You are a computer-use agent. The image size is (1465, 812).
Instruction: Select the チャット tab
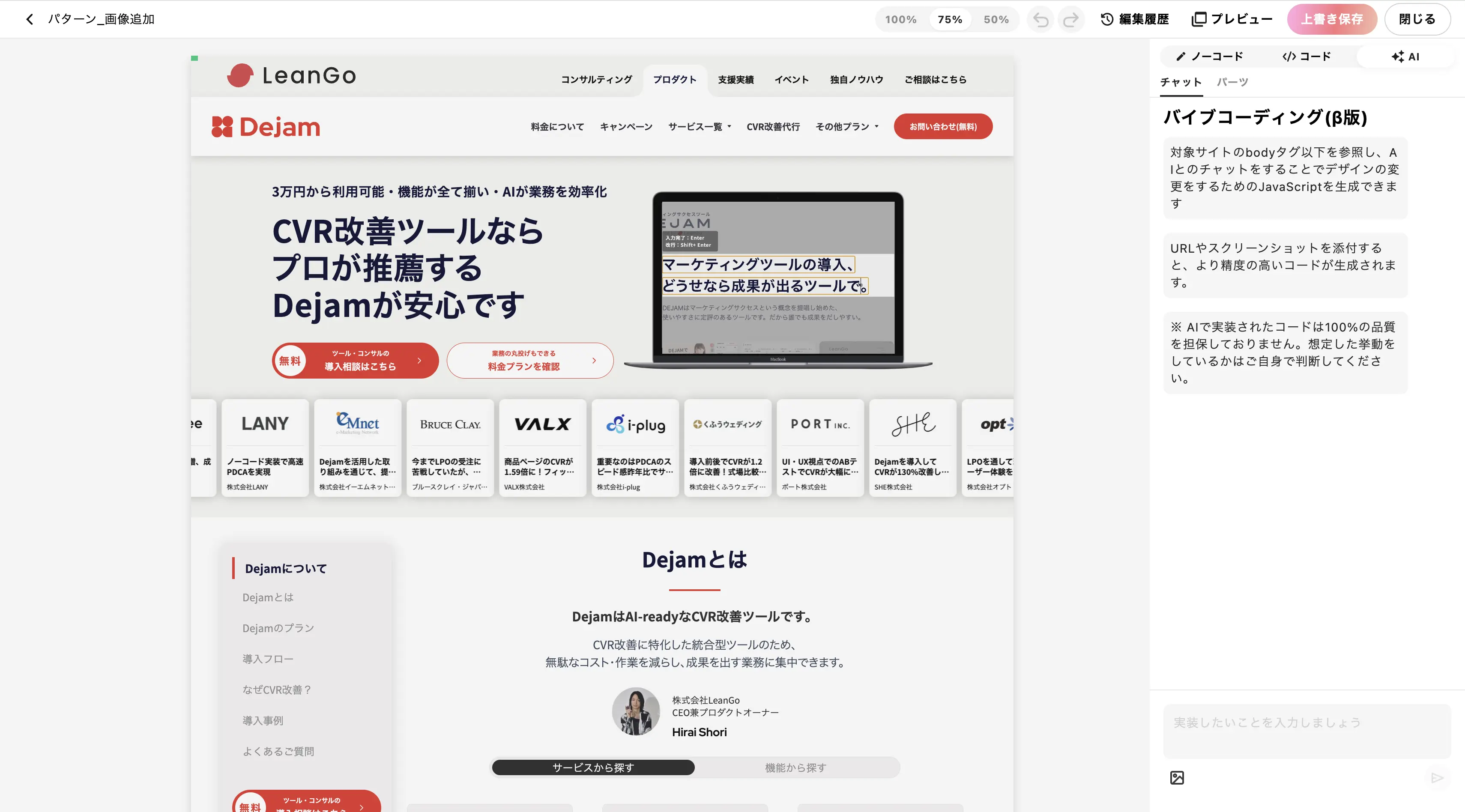click(1181, 83)
